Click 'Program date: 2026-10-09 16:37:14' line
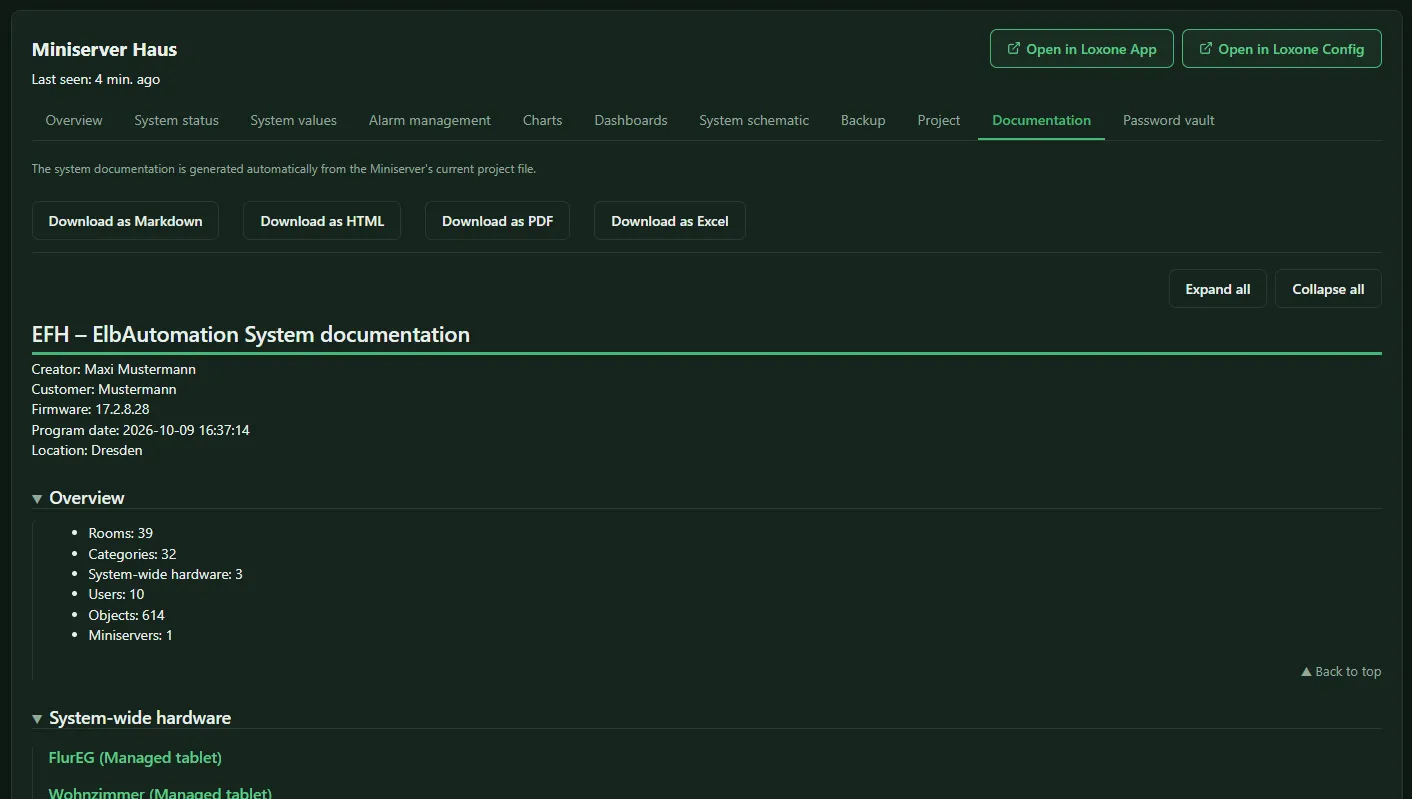The image size is (1412, 799). pos(141,430)
